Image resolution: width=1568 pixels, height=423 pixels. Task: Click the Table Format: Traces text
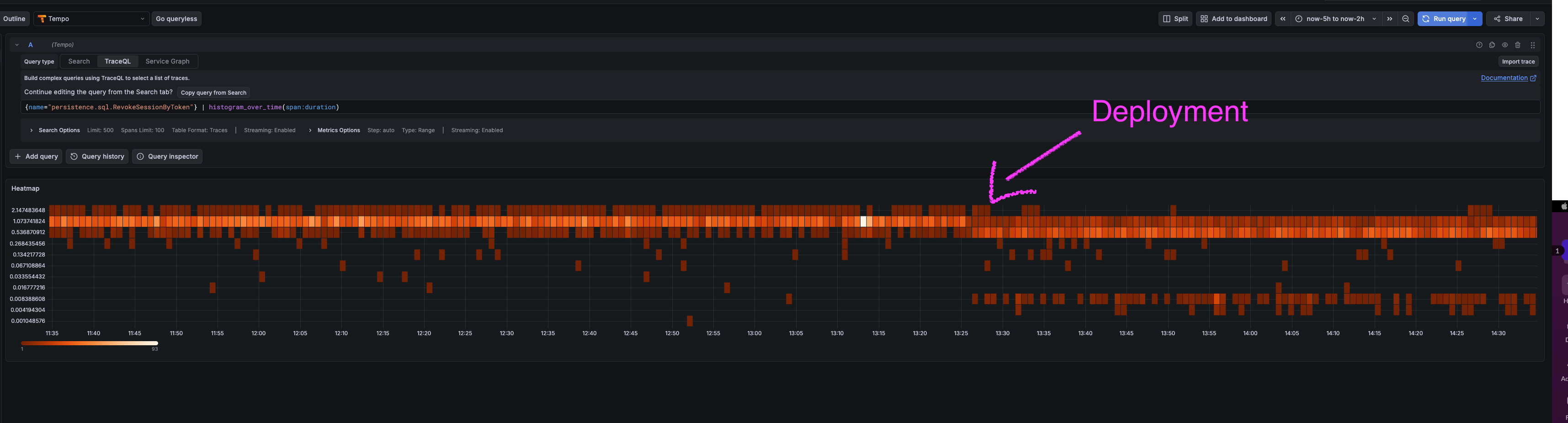[199, 130]
